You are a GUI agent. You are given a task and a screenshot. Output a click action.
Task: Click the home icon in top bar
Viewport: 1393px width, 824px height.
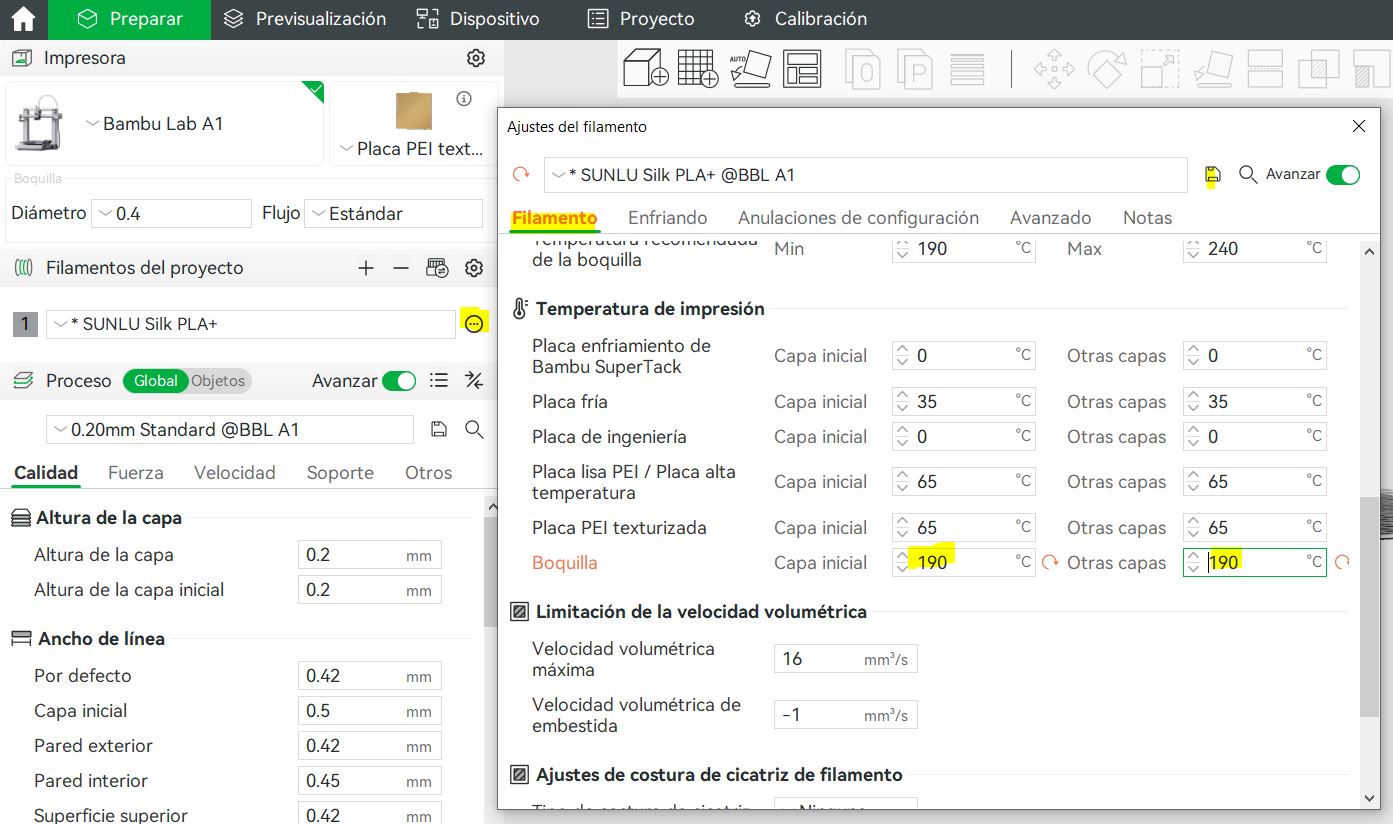[23, 19]
